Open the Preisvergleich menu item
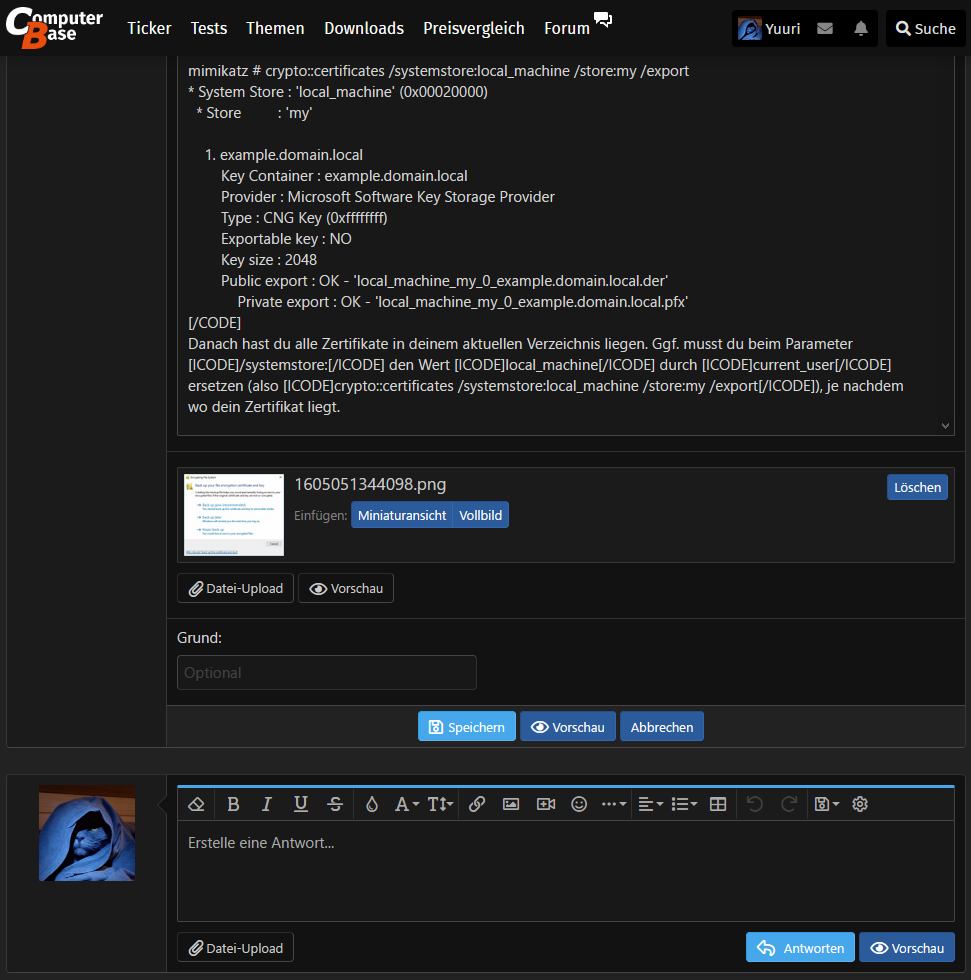971x980 pixels. pos(474,28)
